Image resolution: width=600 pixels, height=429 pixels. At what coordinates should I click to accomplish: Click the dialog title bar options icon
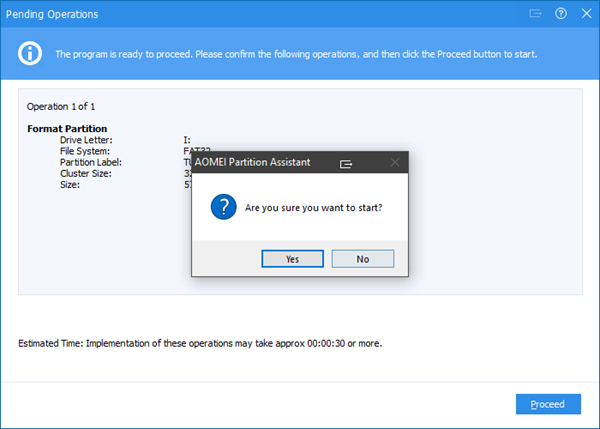[346, 161]
